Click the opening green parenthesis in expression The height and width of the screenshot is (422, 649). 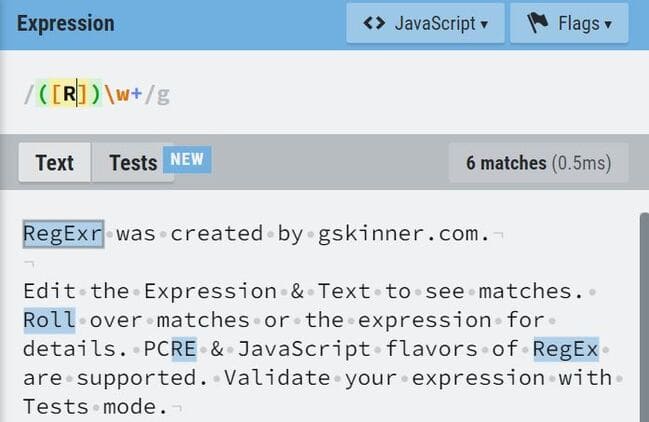[x=43, y=94]
